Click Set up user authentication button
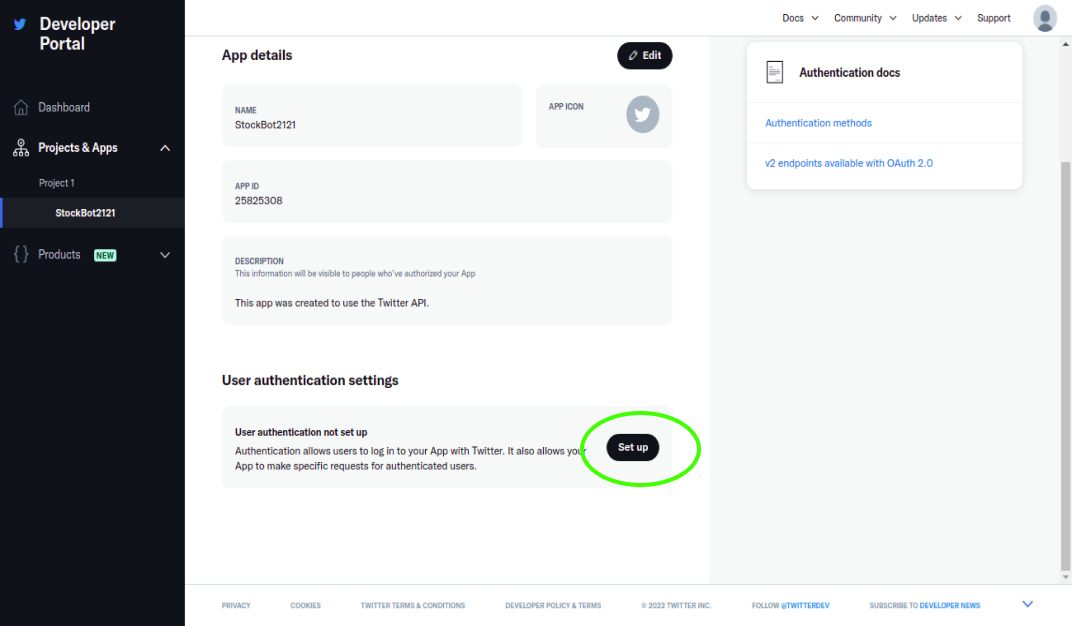Viewport: 1072px width, 626px height. 633,447
